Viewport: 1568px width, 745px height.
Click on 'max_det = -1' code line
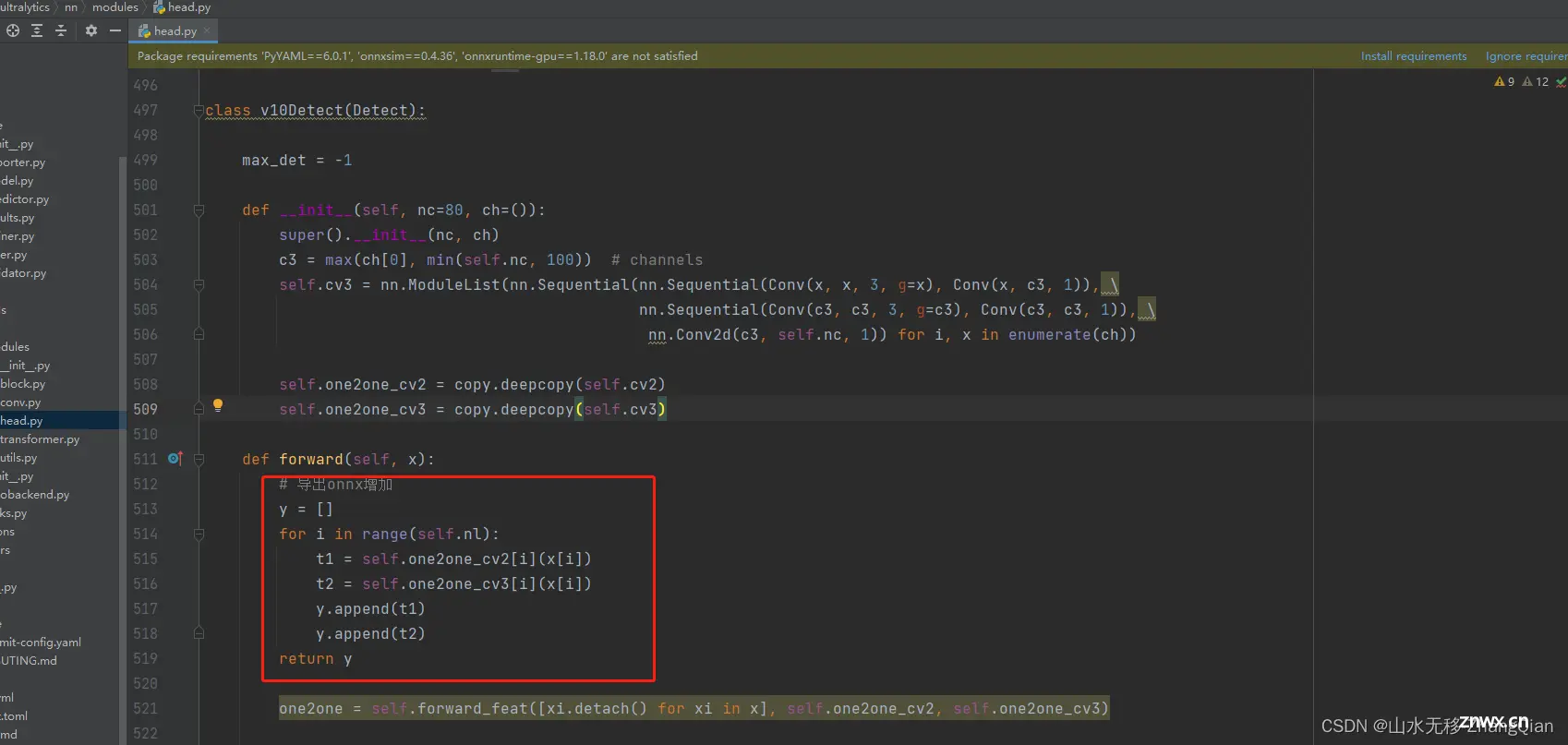296,161
